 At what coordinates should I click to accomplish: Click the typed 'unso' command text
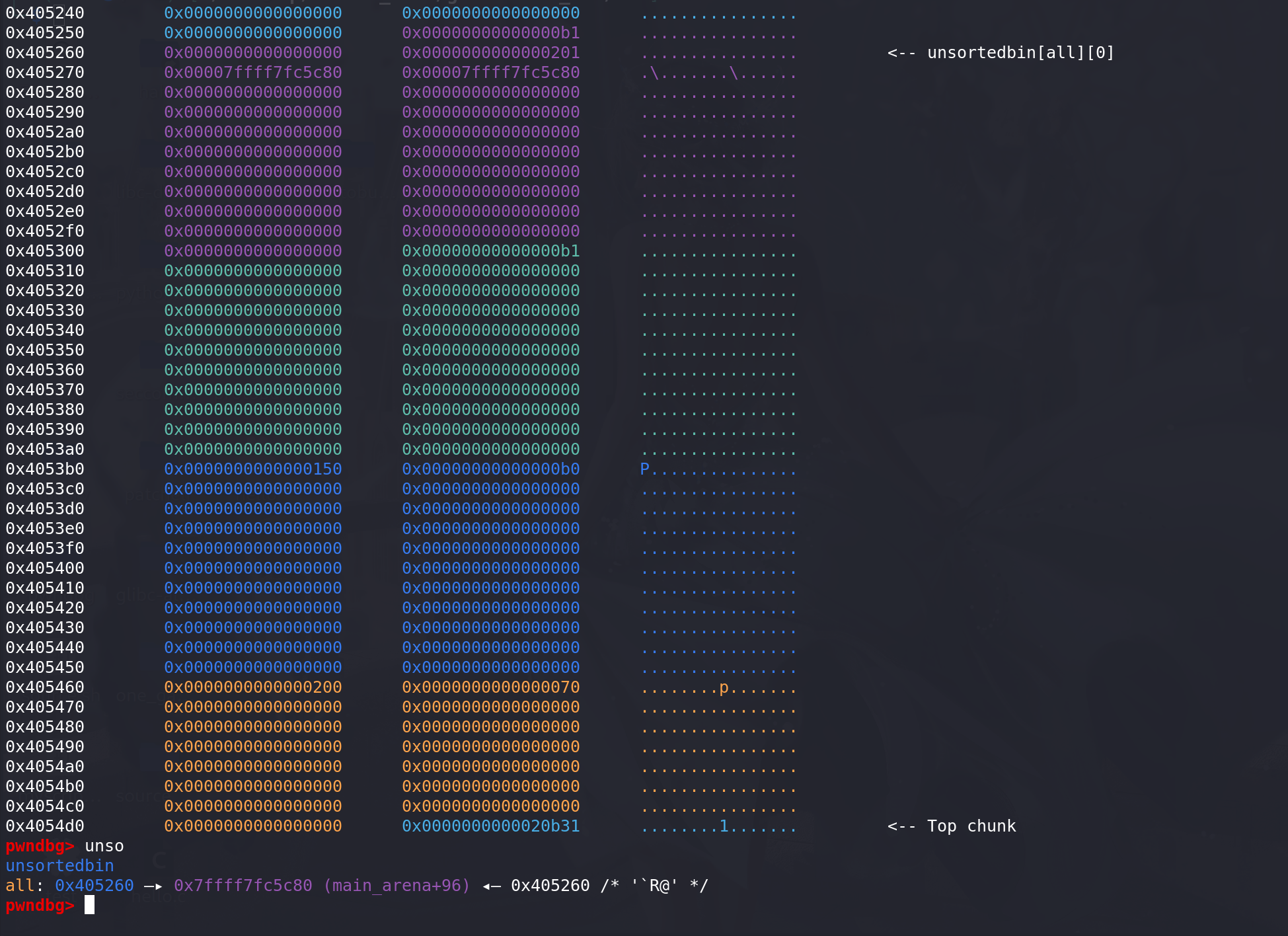[x=104, y=846]
